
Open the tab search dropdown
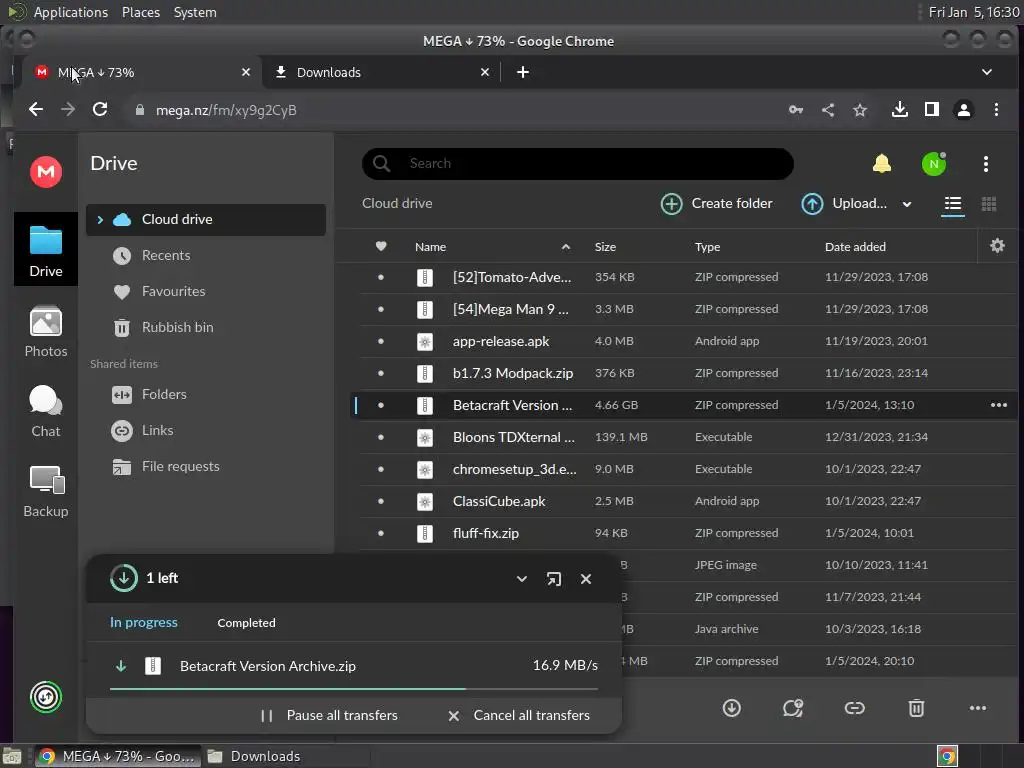(987, 72)
